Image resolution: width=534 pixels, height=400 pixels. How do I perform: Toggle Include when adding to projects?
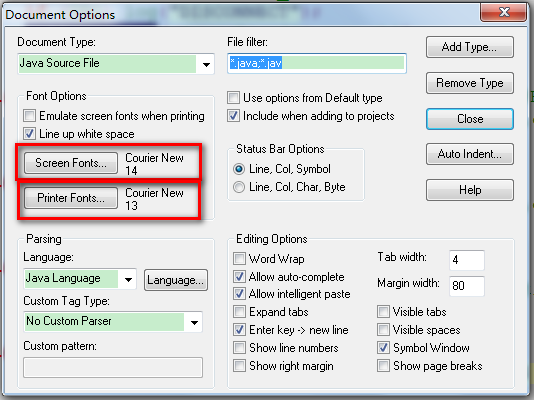(x=233, y=116)
